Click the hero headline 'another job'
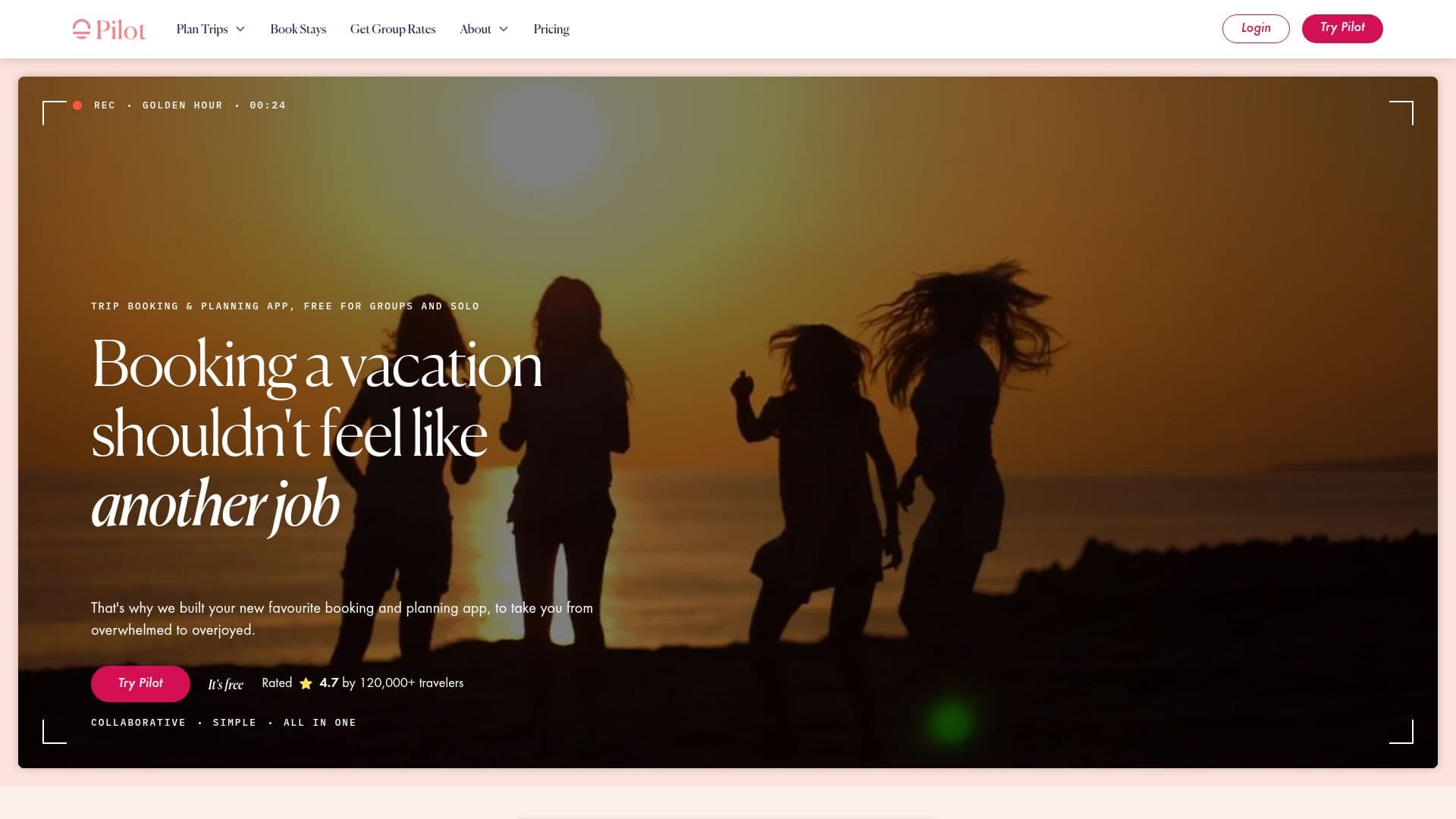1456x819 pixels. [215, 505]
